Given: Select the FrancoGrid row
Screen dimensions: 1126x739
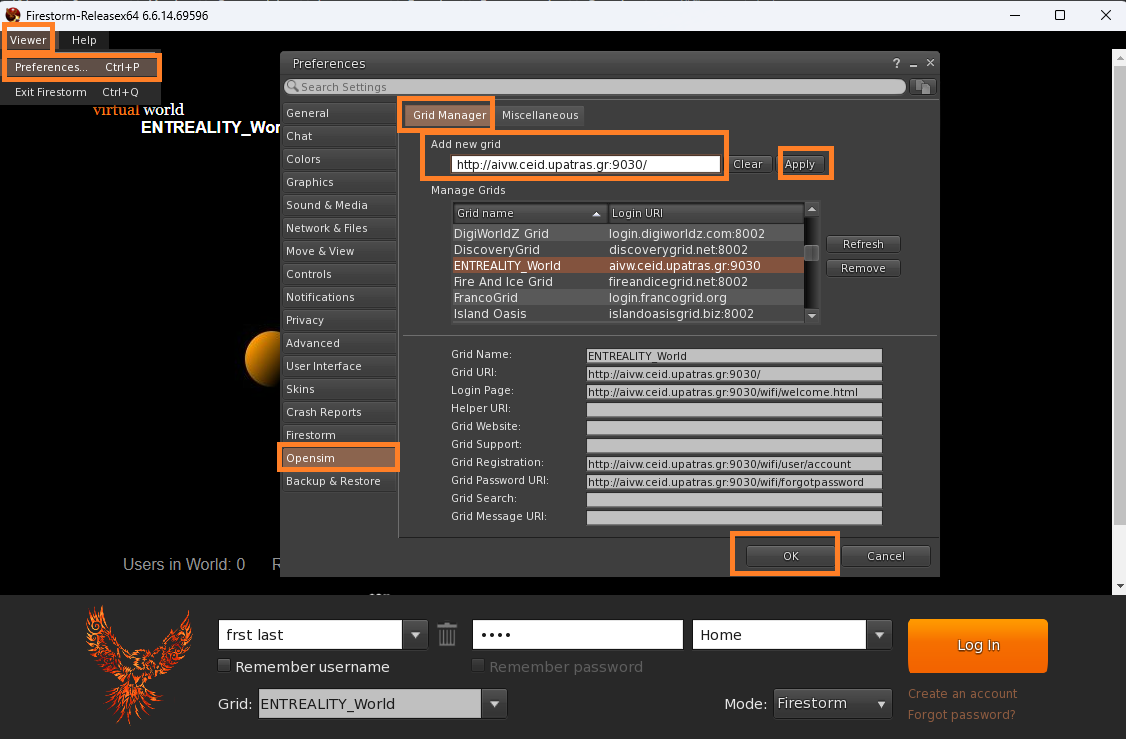Looking at the screenshot, I should point(628,297).
